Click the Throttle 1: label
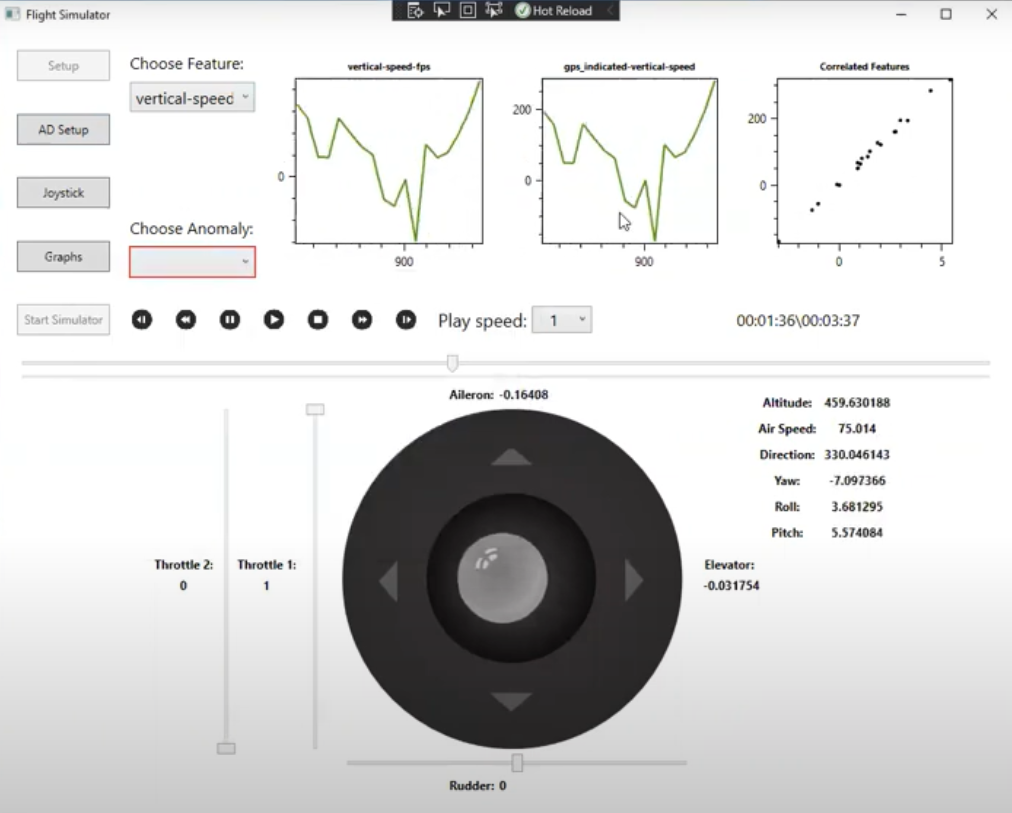The height and width of the screenshot is (813, 1012). point(267,565)
